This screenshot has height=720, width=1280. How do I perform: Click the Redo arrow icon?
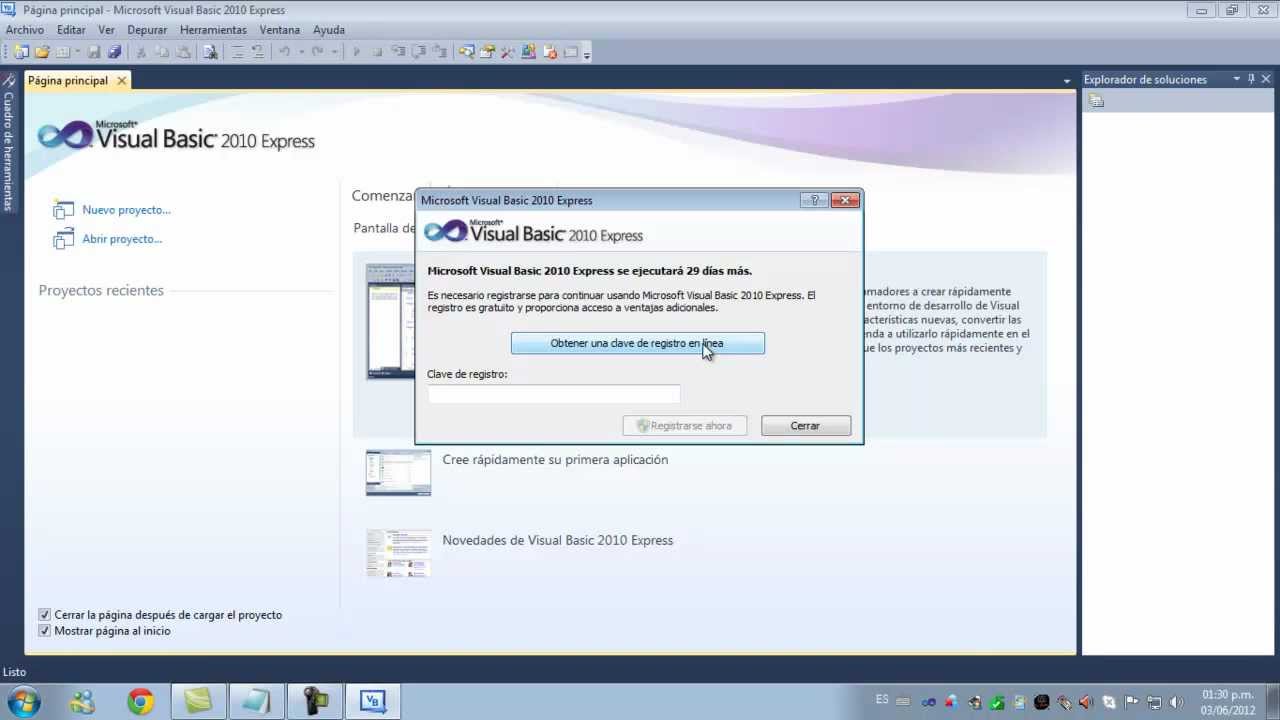pos(317,51)
